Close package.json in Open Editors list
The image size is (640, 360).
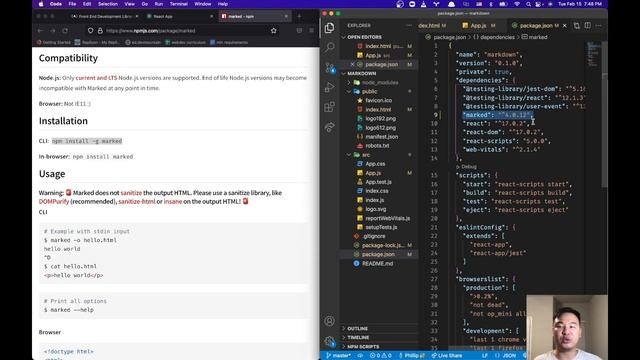point(352,64)
